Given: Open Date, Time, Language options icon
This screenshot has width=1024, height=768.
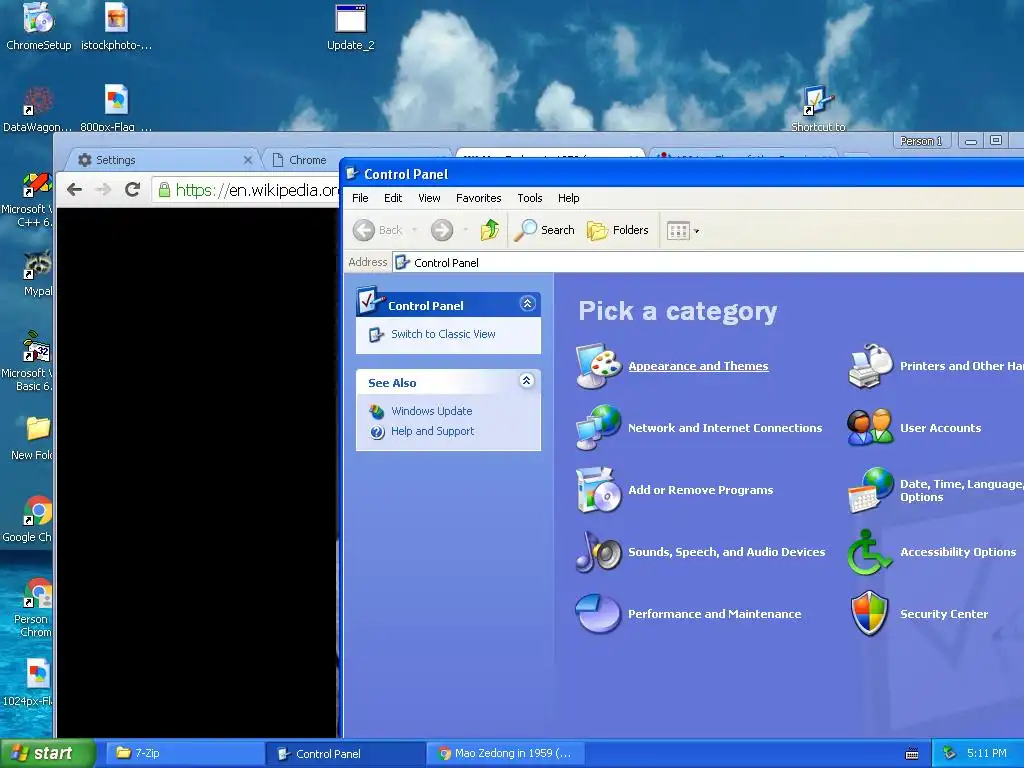Looking at the screenshot, I should pyautogui.click(x=871, y=490).
